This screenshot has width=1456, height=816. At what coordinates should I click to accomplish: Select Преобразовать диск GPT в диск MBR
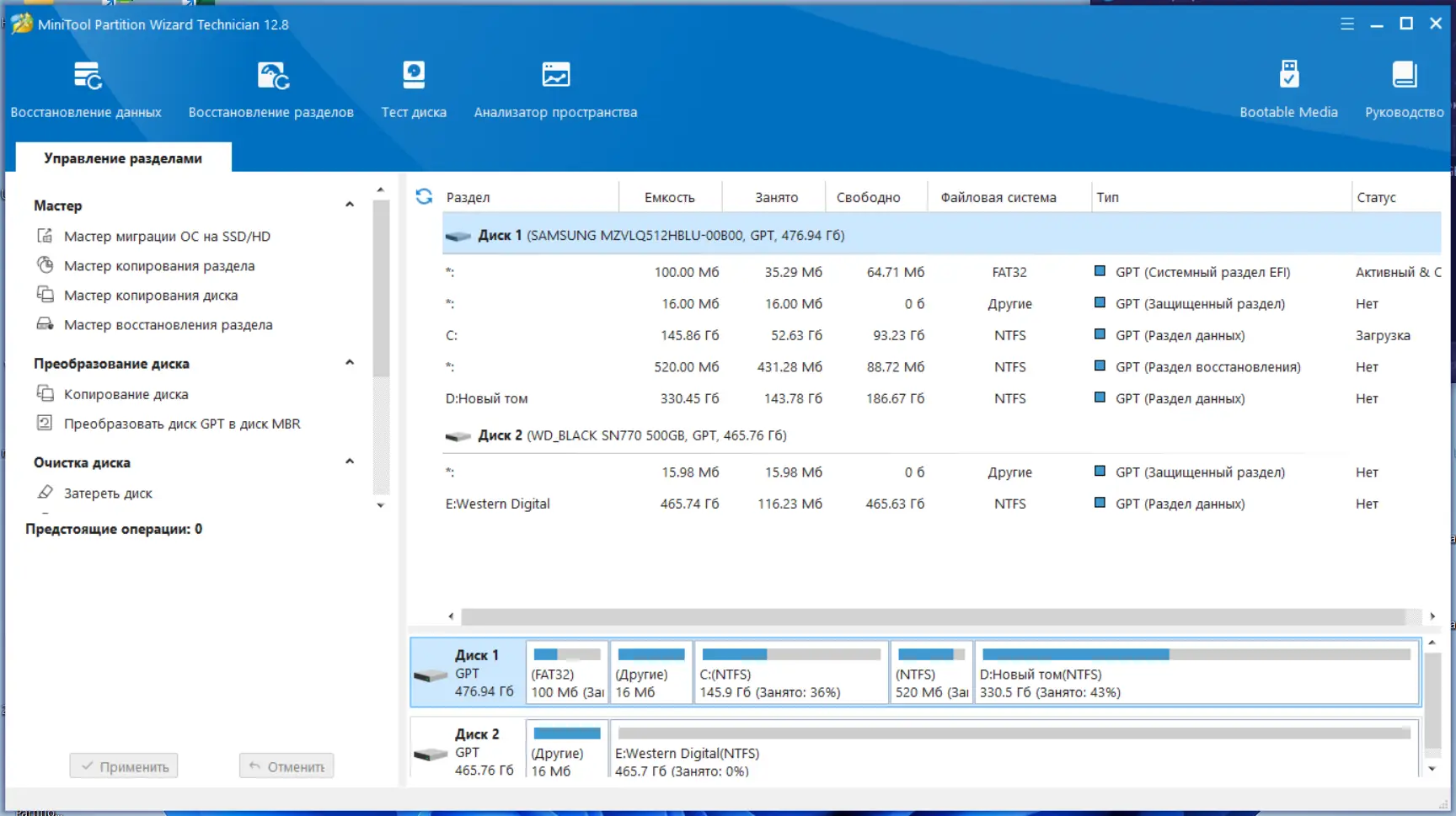[x=183, y=424]
